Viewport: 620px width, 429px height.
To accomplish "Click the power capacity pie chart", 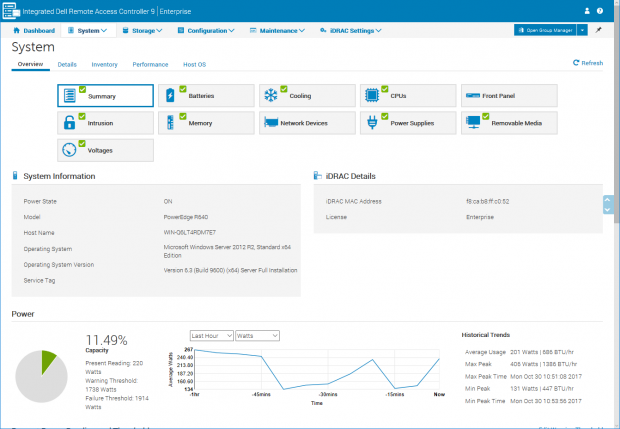I will 41,375.
